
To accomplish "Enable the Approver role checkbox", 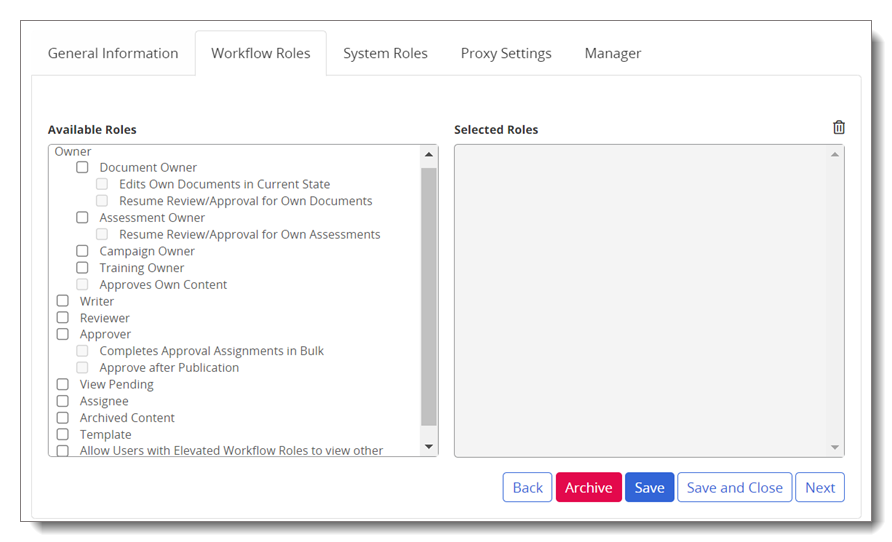I will point(63,334).
